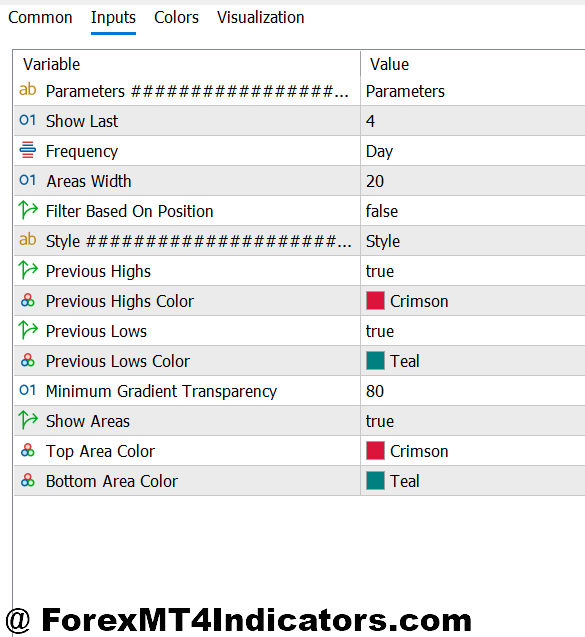
Task: Switch to the Colors tab
Action: pyautogui.click(x=176, y=17)
